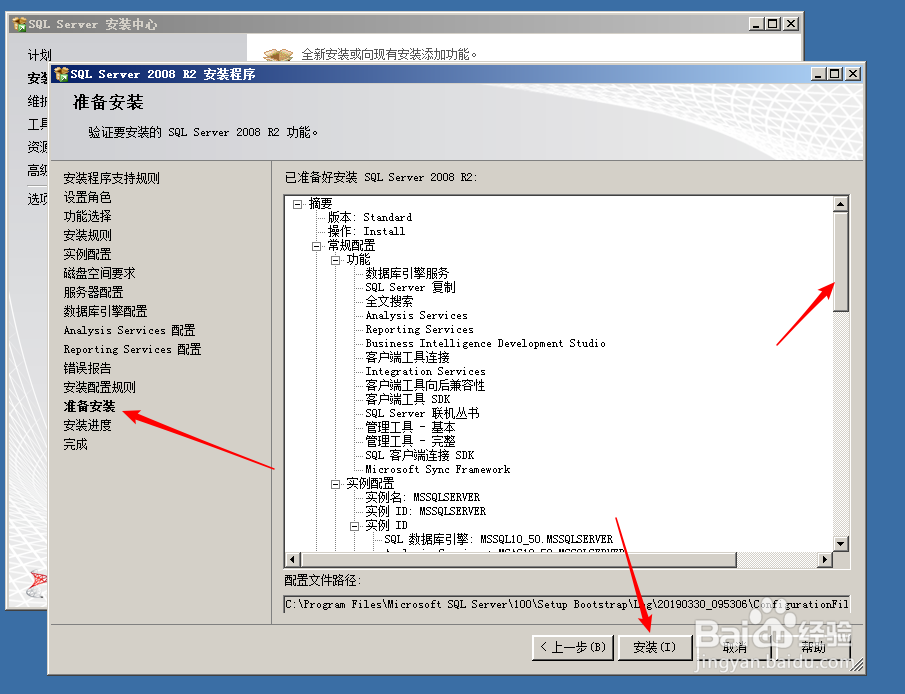Select the 客户端工具 SDK tree row

(407, 400)
